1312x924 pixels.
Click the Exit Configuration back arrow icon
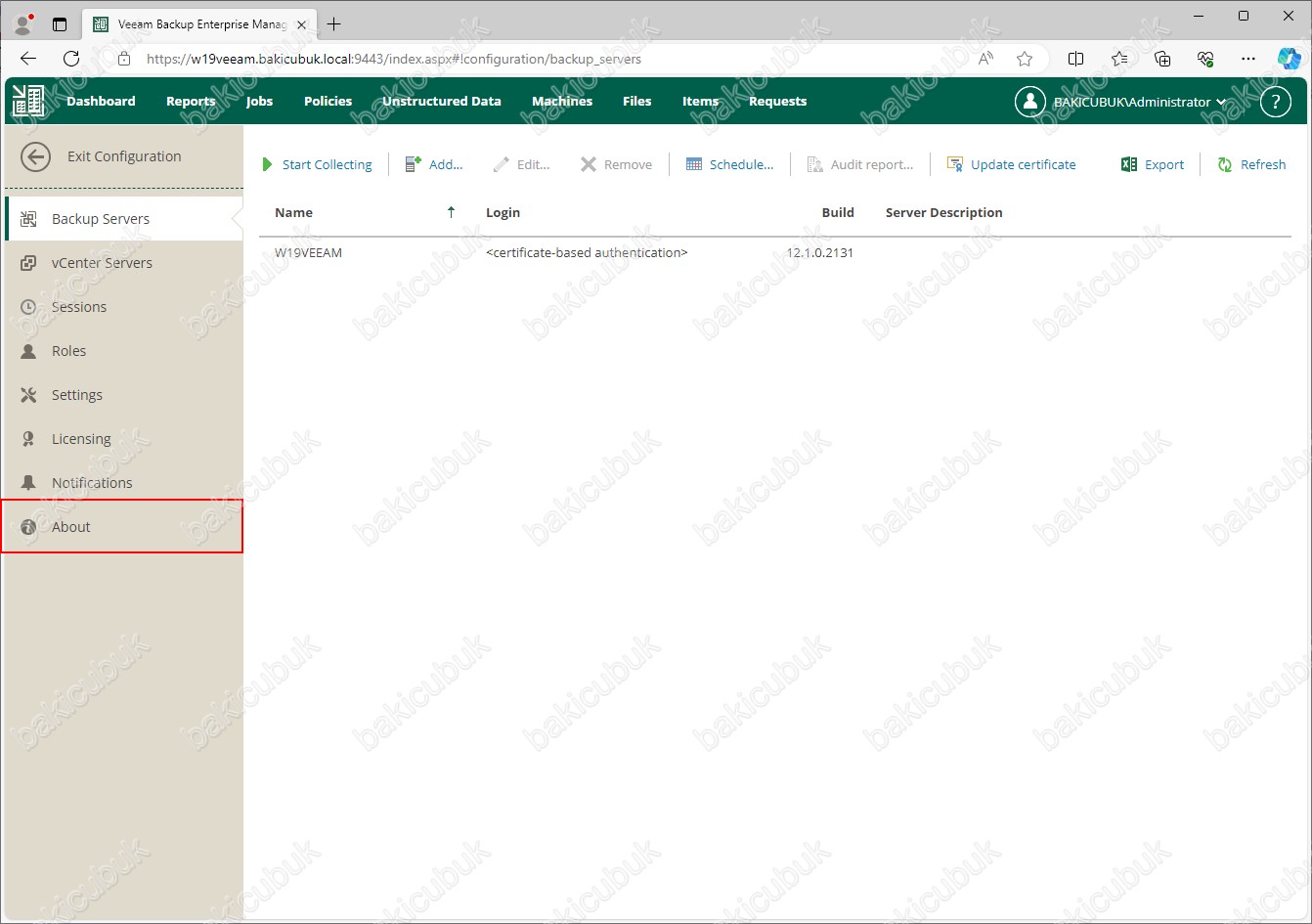(x=36, y=156)
